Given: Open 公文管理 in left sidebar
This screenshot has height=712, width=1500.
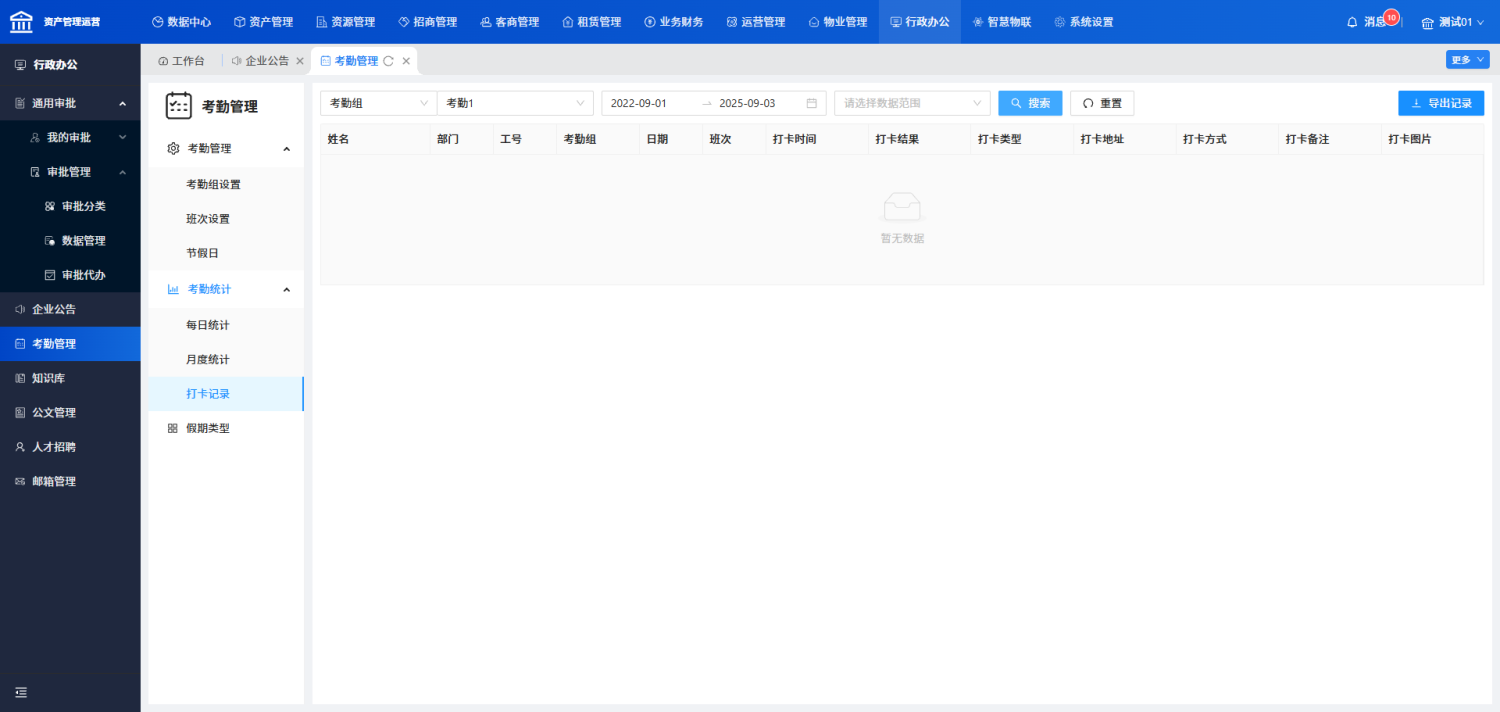Looking at the screenshot, I should tap(70, 412).
